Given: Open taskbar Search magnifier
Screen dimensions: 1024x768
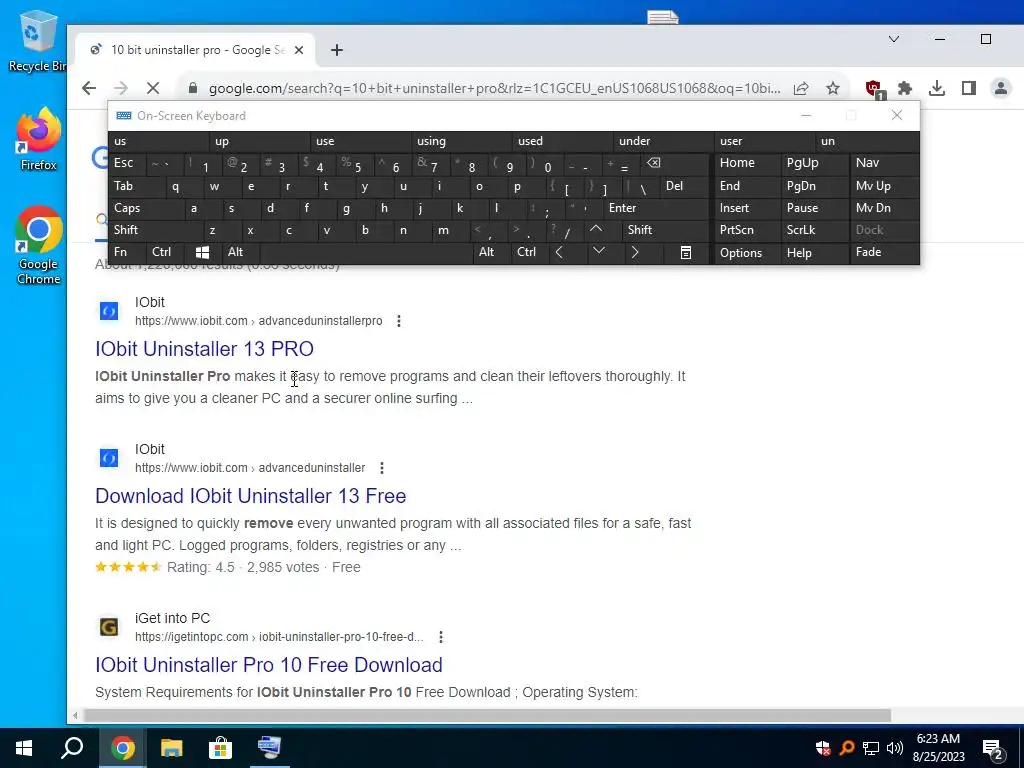Looking at the screenshot, I should point(72,748).
